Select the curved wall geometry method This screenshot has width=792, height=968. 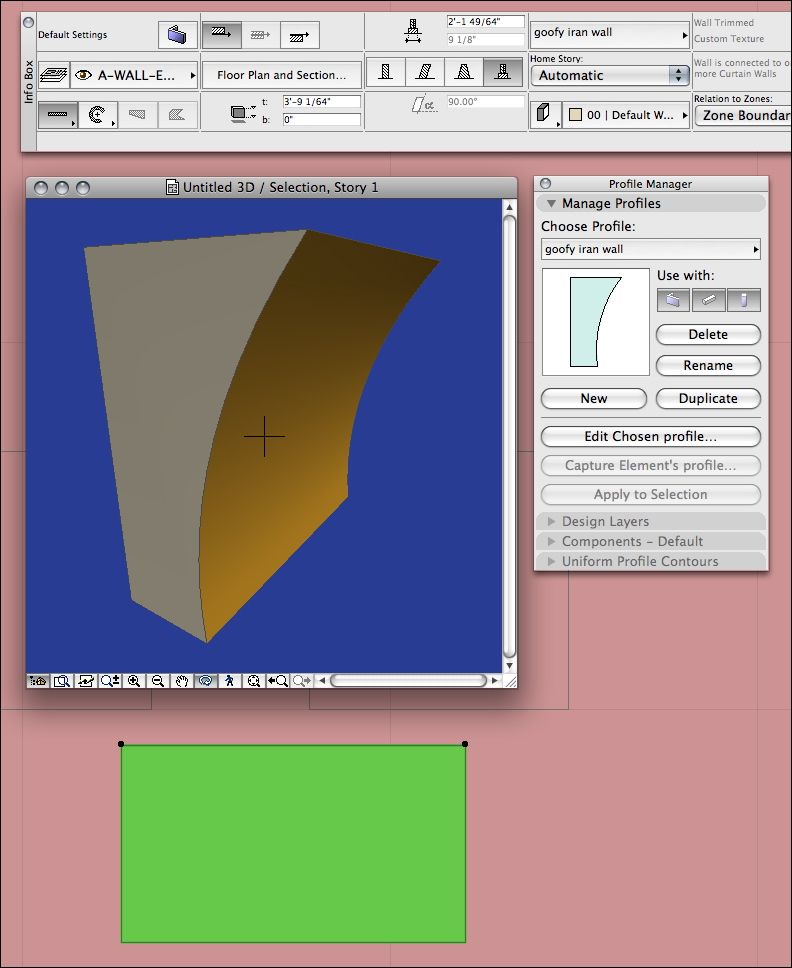[x=98, y=115]
